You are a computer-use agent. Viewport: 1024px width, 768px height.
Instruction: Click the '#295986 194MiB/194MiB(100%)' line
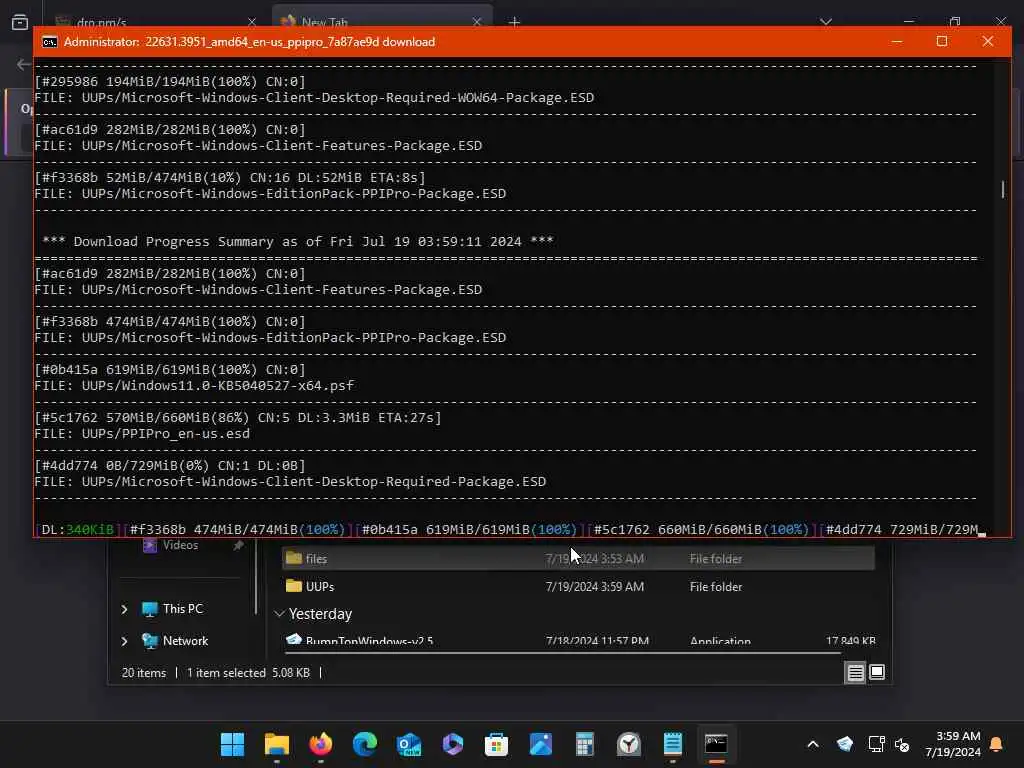170,82
